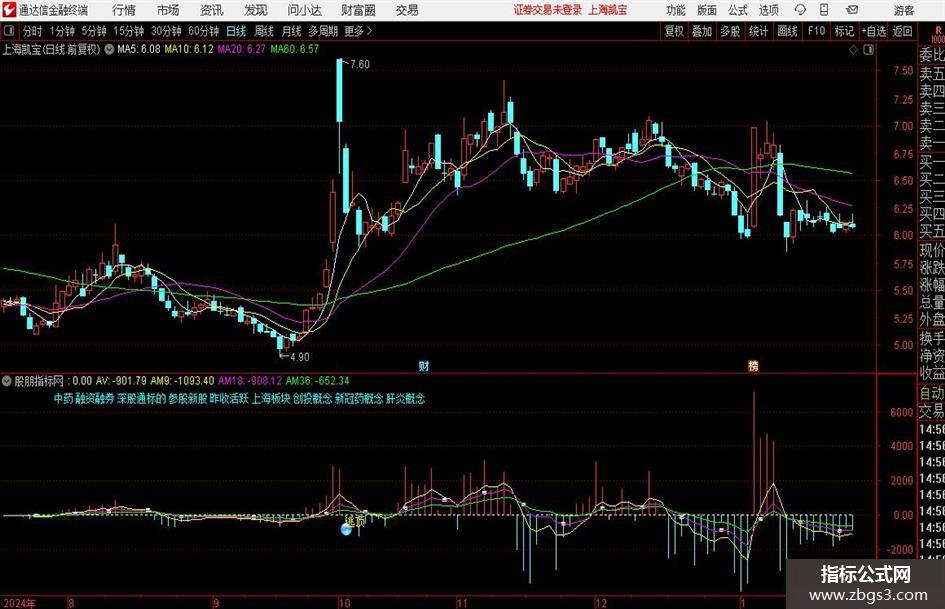Screen dimensions: 945x609
Task: Click the 财 marker on the chart
Action: (424, 365)
